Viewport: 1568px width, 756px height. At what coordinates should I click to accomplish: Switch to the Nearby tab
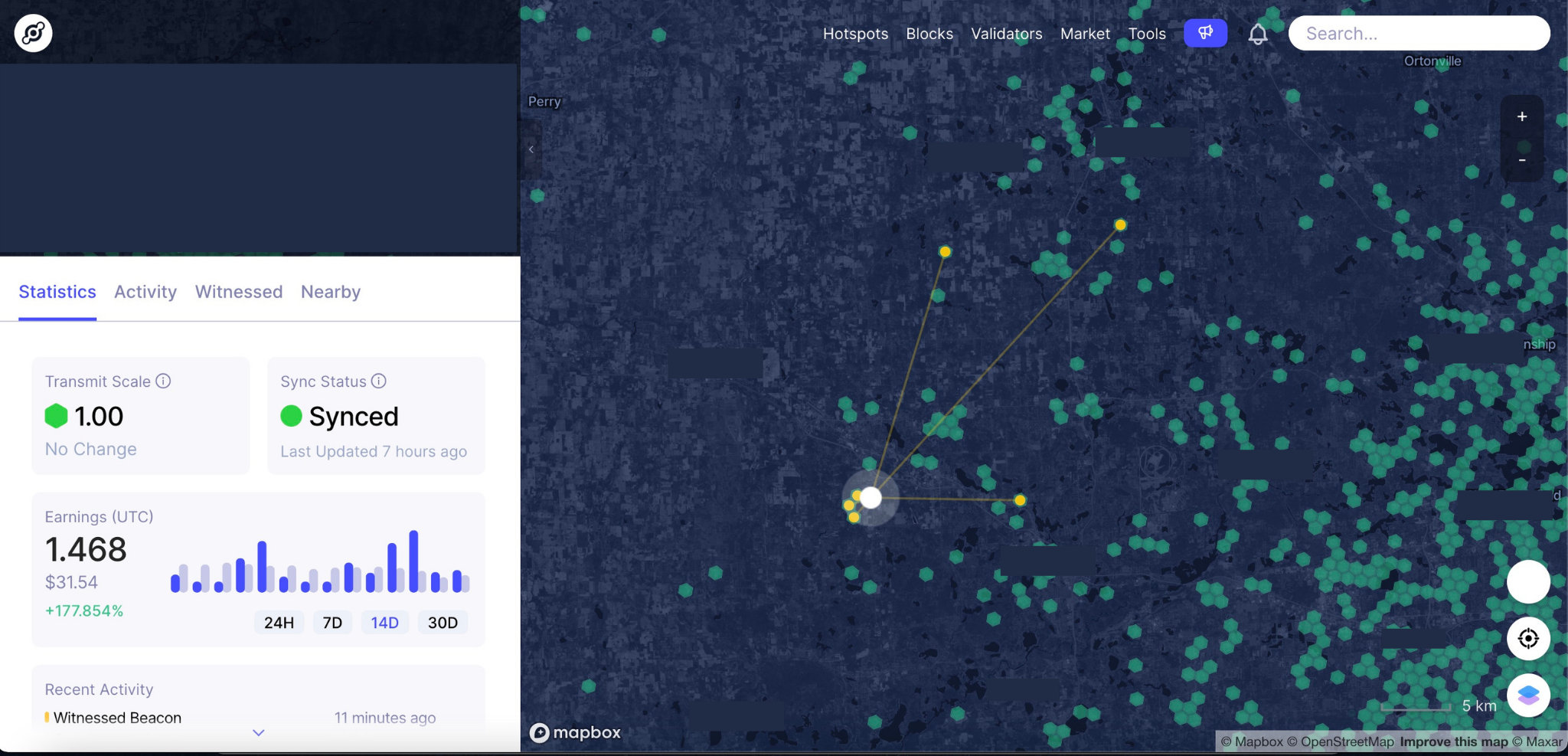point(331,292)
